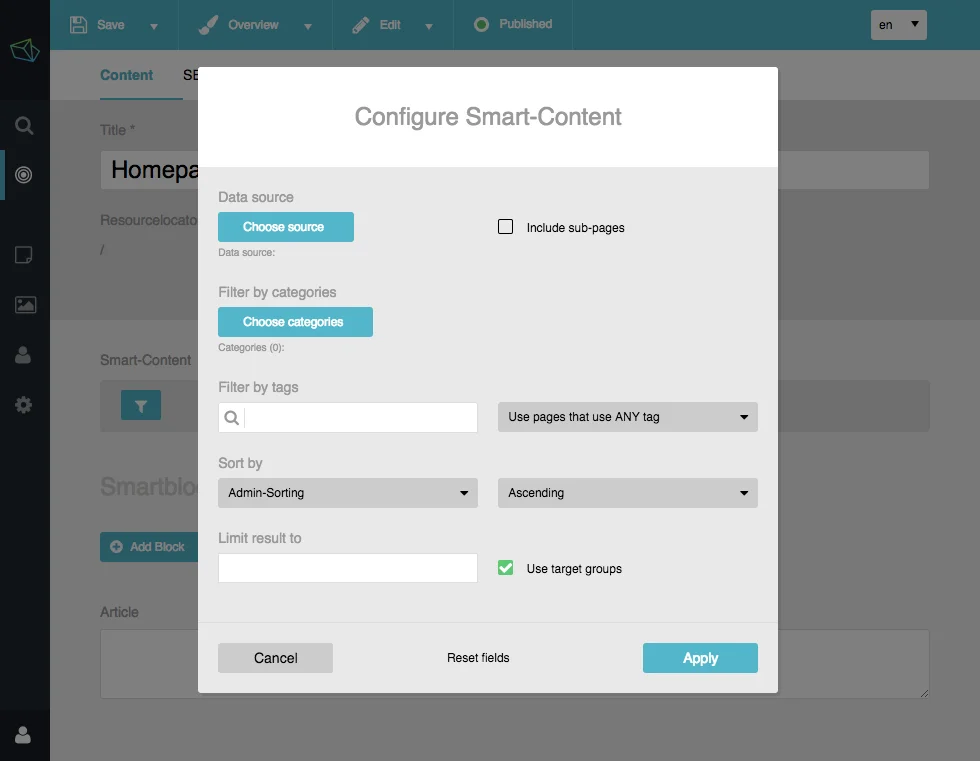This screenshot has height=761, width=980.
Task: Select the target/webspaces icon in the sidebar
Action: tap(24, 175)
